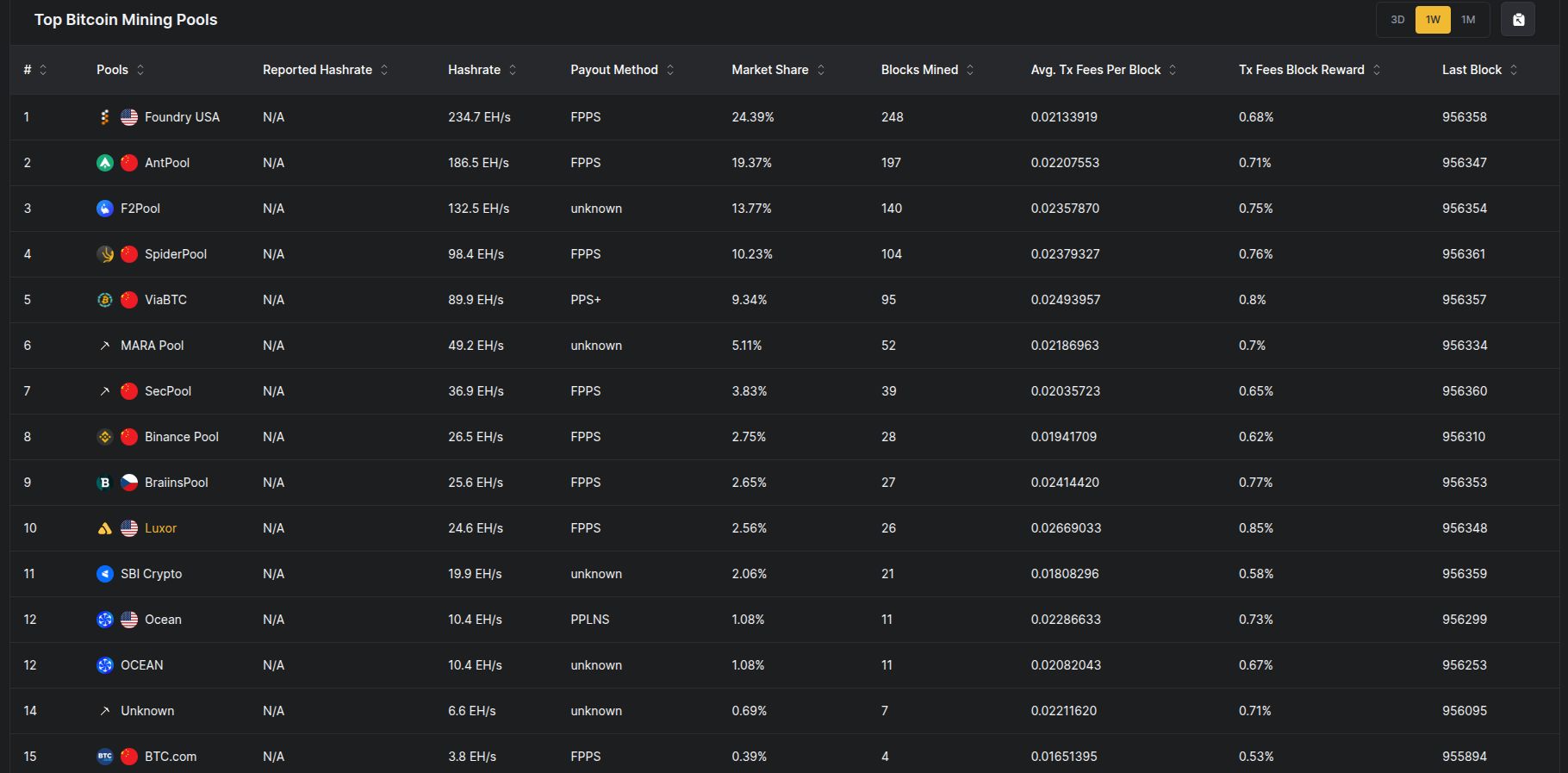Click the BTC.com logo icon
Viewport: 1568px width, 773px height.
[x=105, y=757]
